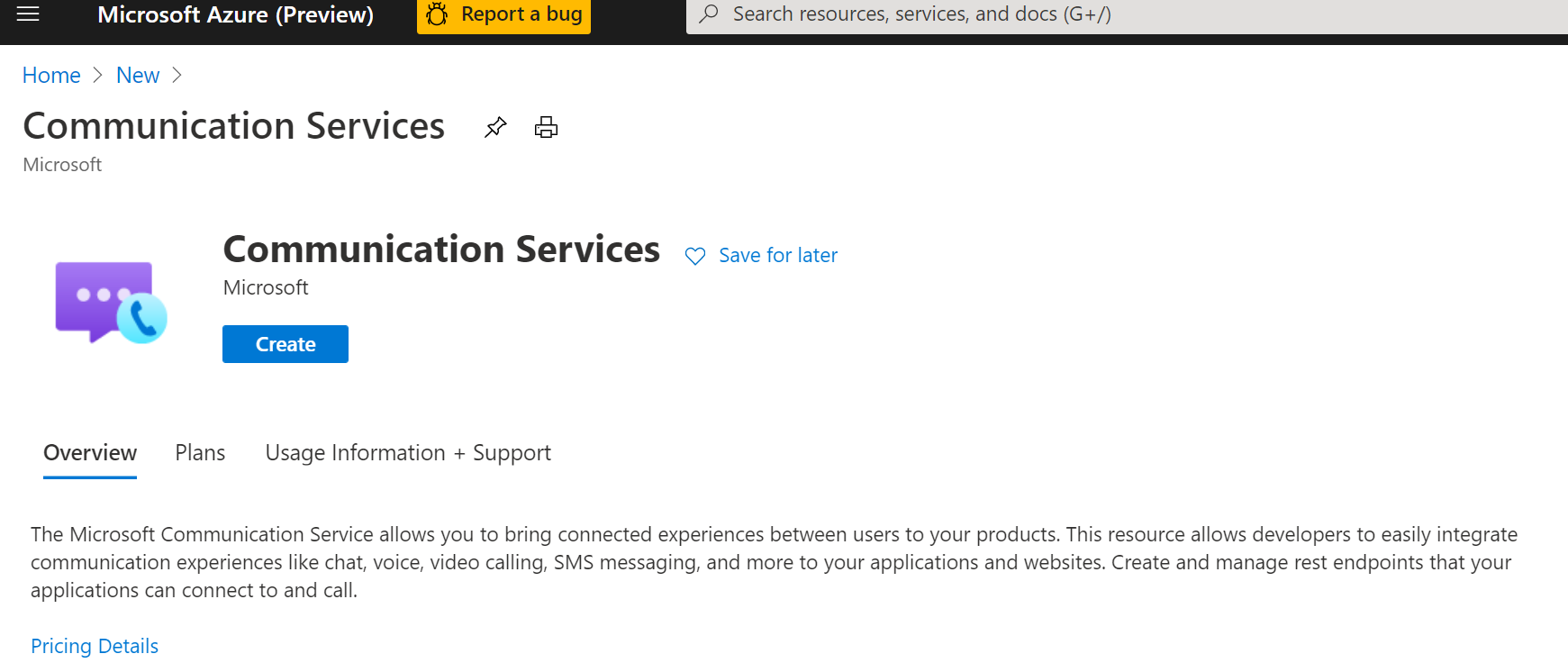Open the Pricing Details link
This screenshot has height=672, width=1568.
(x=95, y=646)
